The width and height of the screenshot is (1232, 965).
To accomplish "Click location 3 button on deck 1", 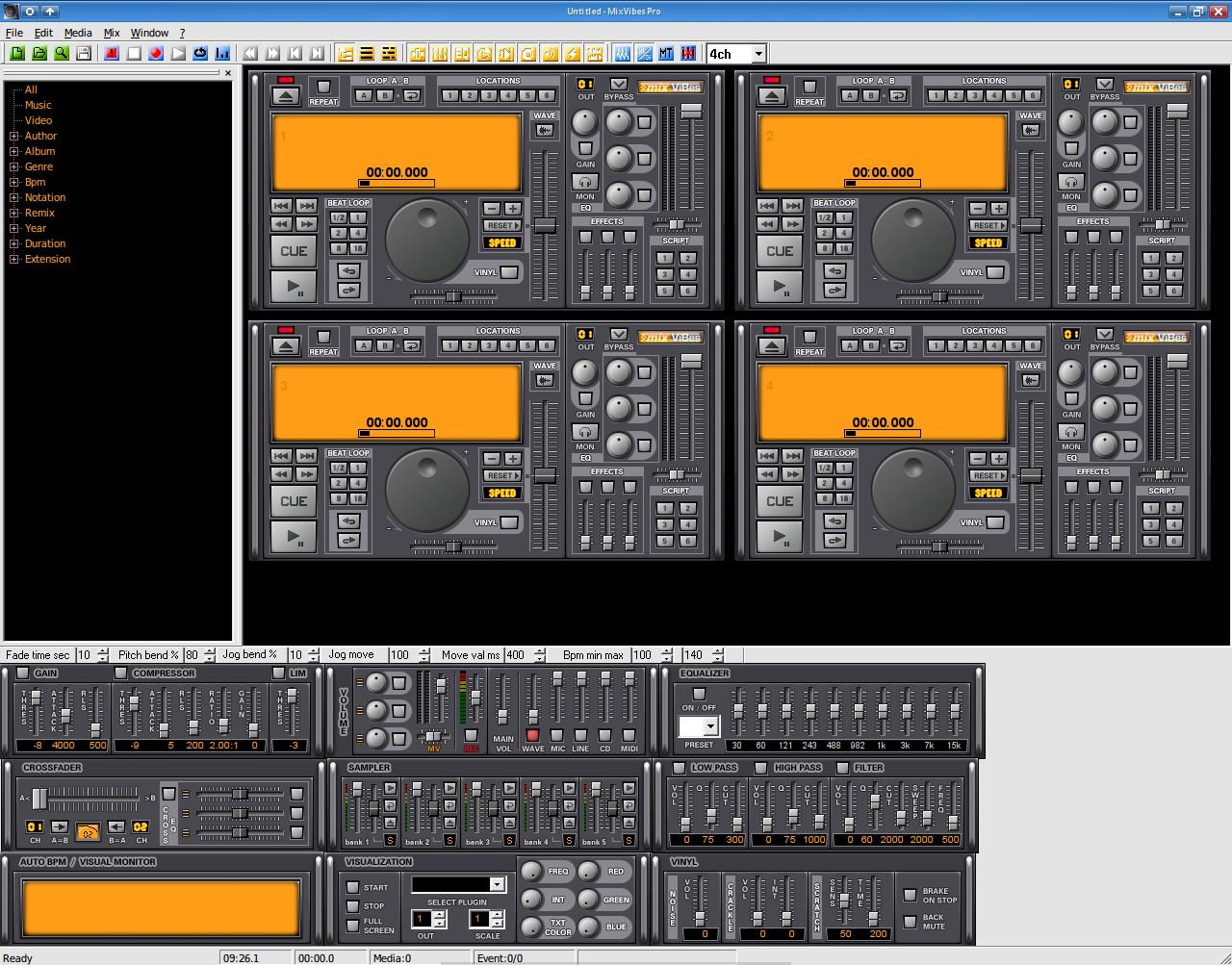I will click(x=488, y=95).
